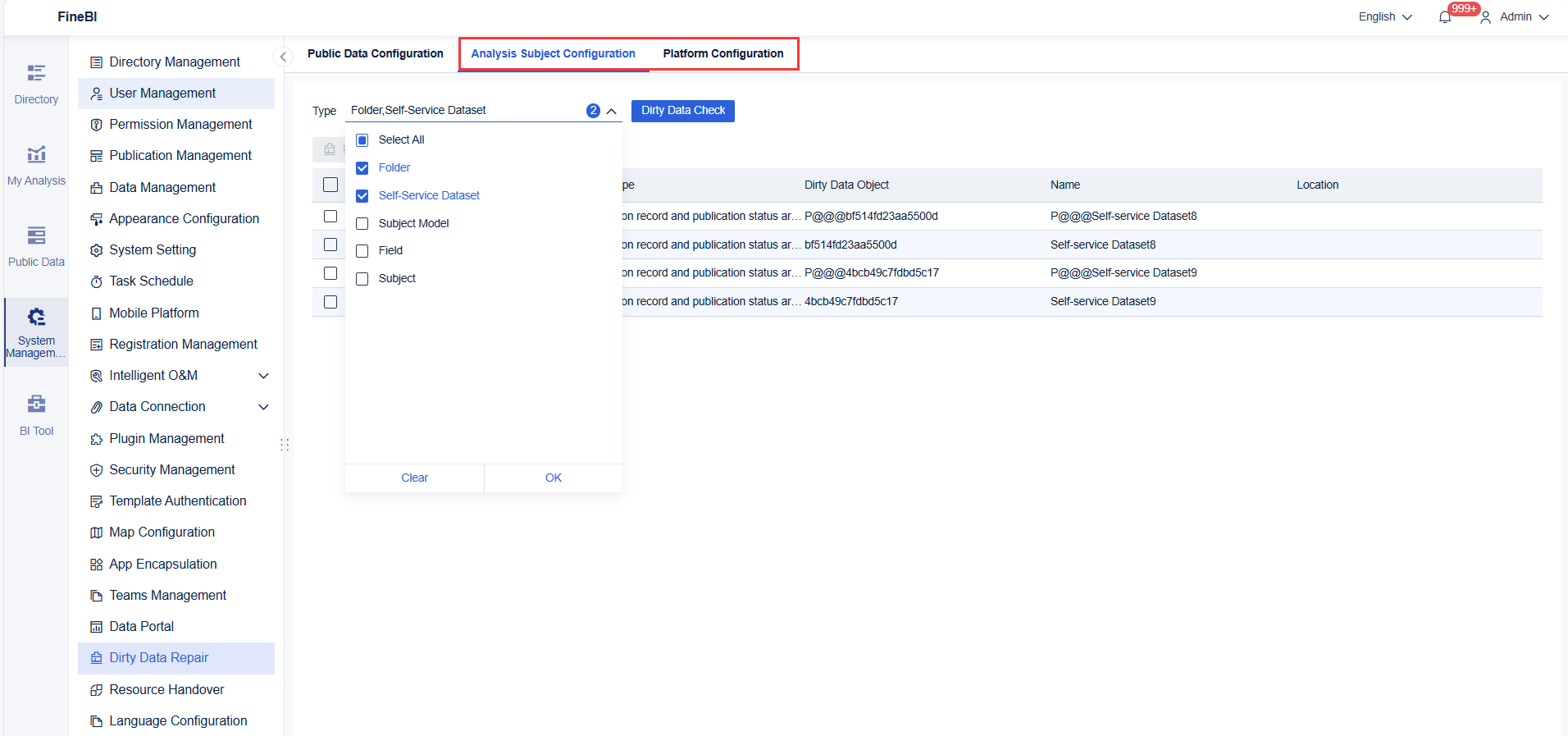Uncheck the Self-Service Dataset checkbox

pos(362,196)
